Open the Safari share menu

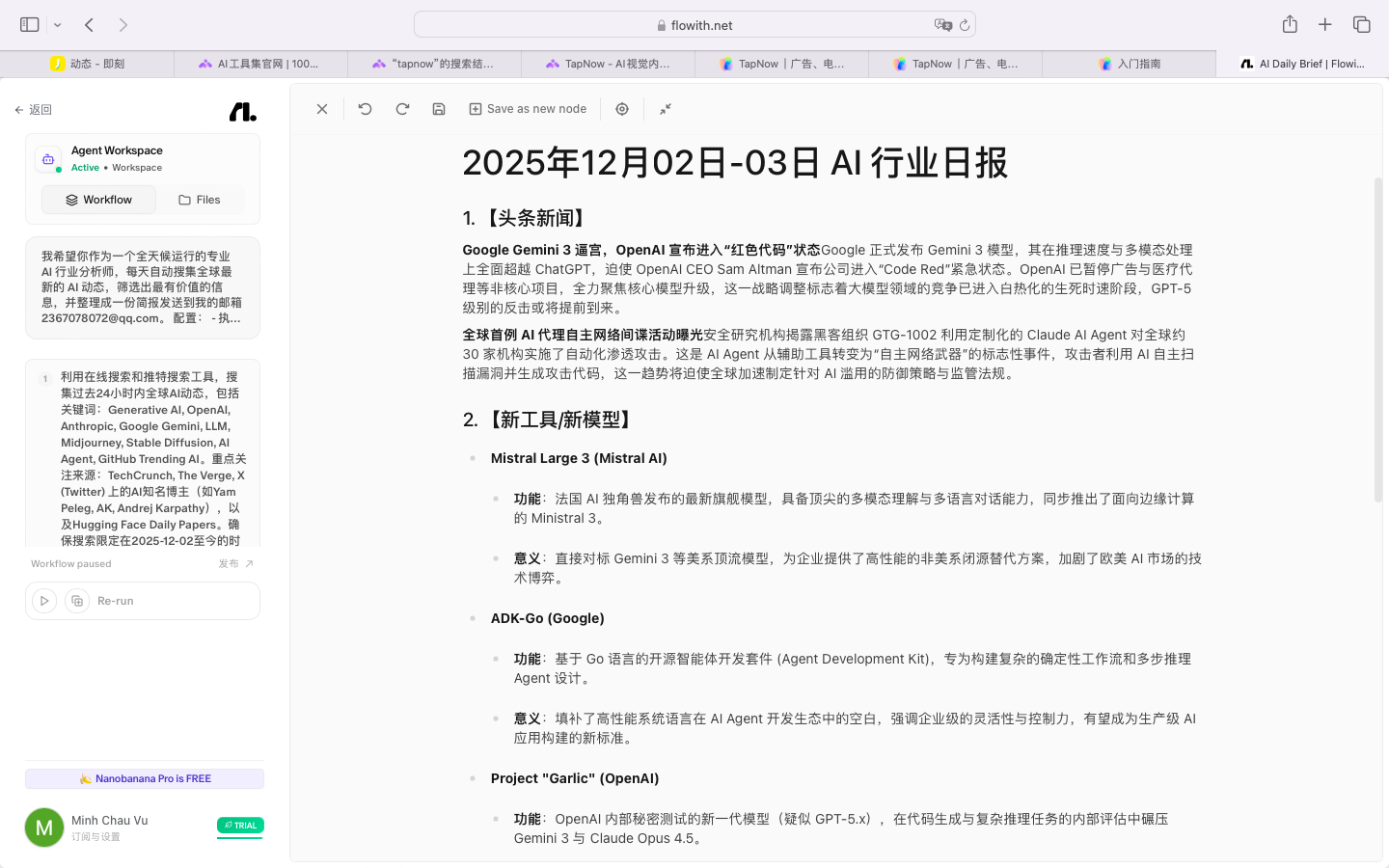click(x=1290, y=25)
